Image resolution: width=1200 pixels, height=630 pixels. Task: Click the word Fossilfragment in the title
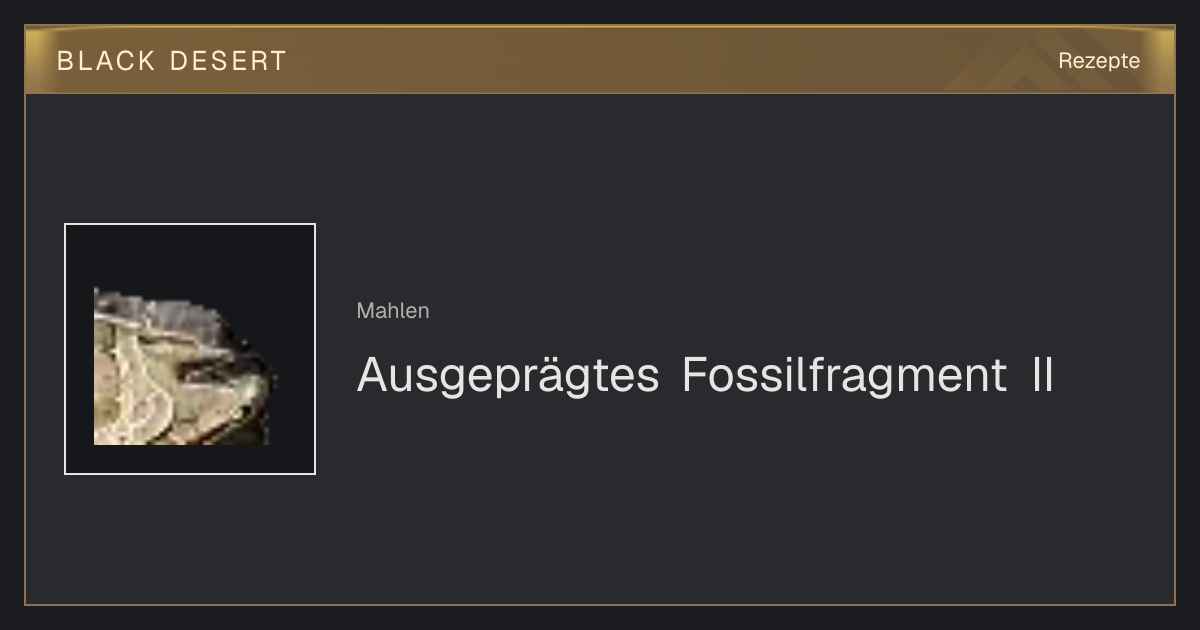tap(844, 376)
